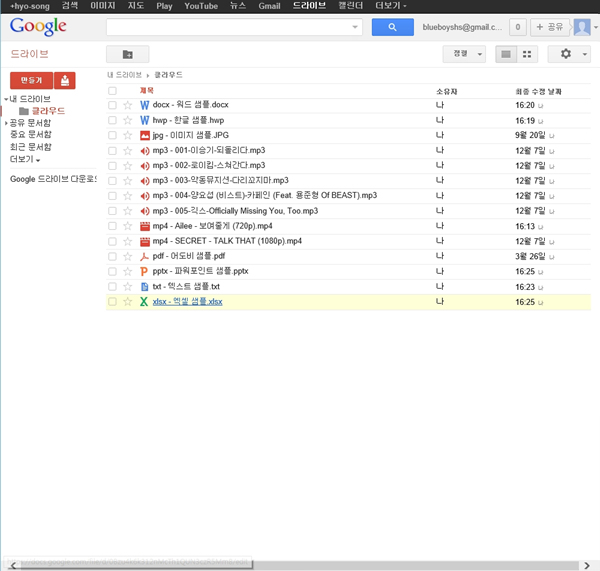Open the 엑셀 샘플.xlsx file link

(187, 301)
